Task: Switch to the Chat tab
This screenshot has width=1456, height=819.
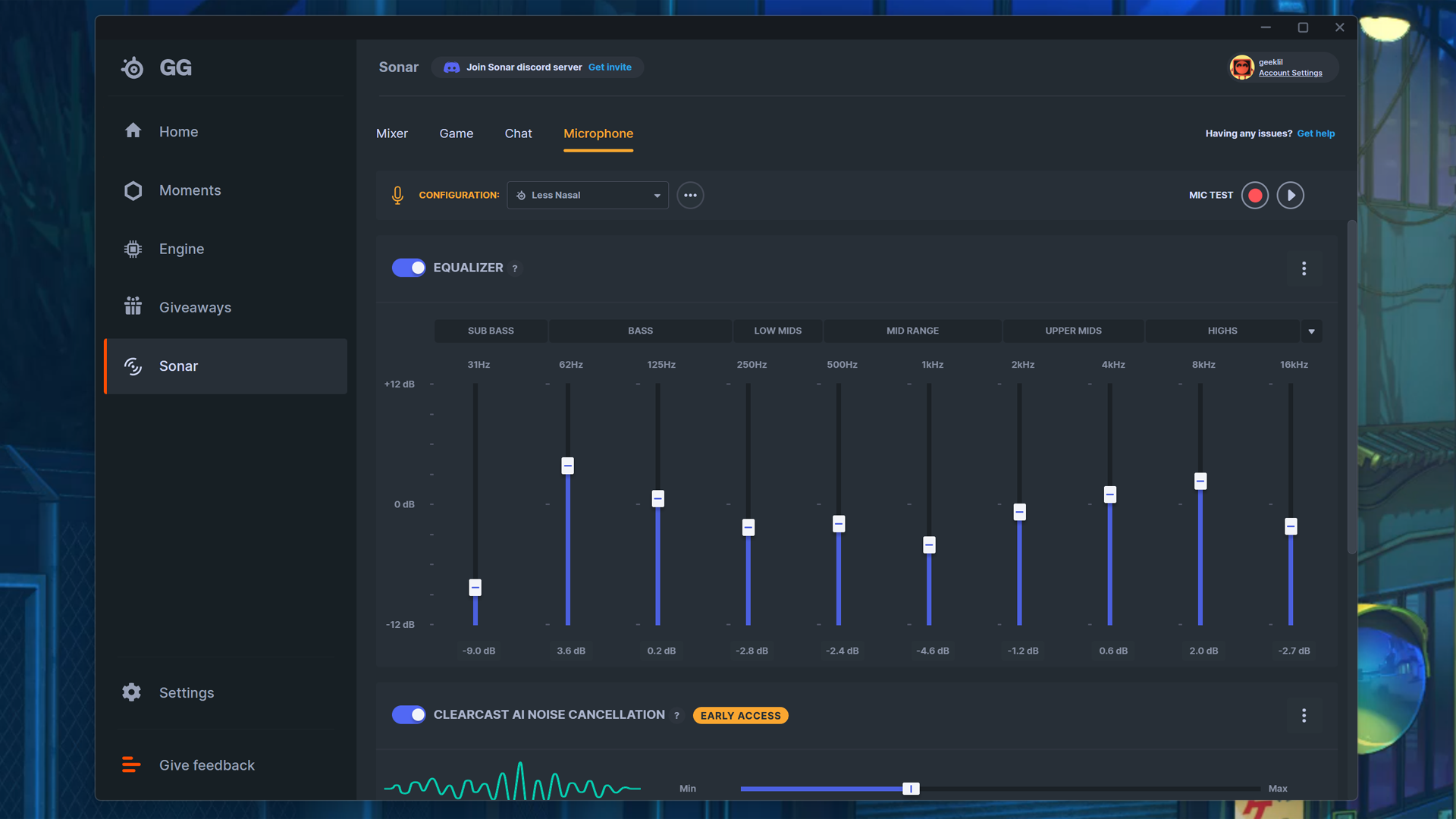Action: [519, 133]
